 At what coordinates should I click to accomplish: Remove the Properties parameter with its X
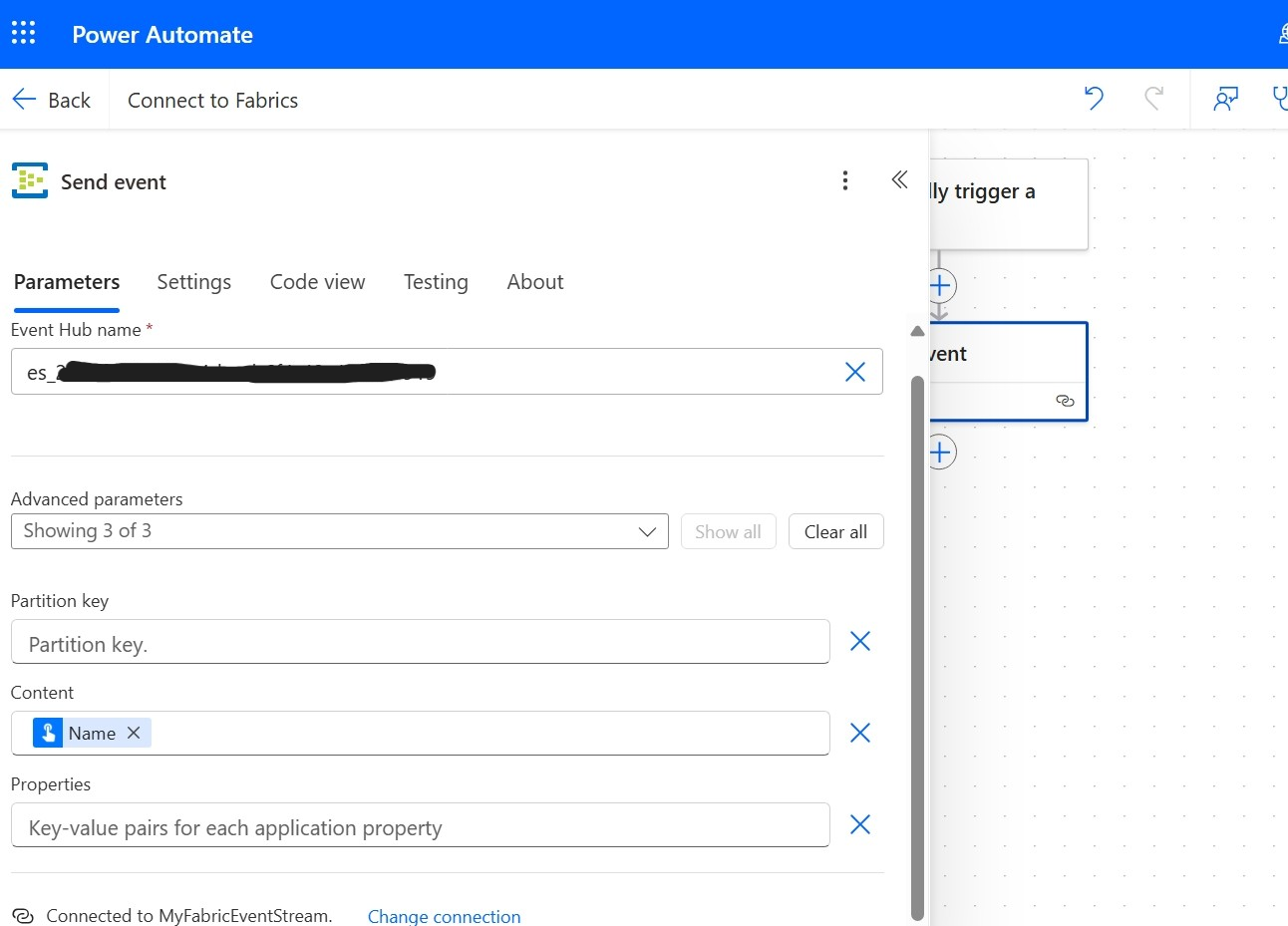point(859,824)
